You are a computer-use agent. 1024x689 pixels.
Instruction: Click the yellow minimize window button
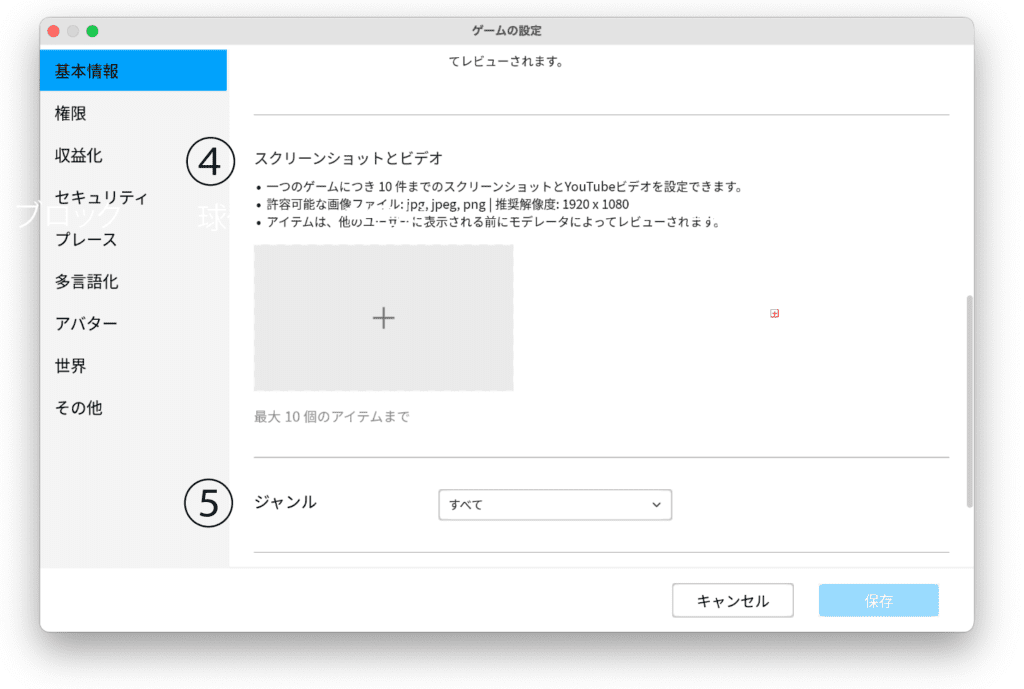click(x=73, y=31)
